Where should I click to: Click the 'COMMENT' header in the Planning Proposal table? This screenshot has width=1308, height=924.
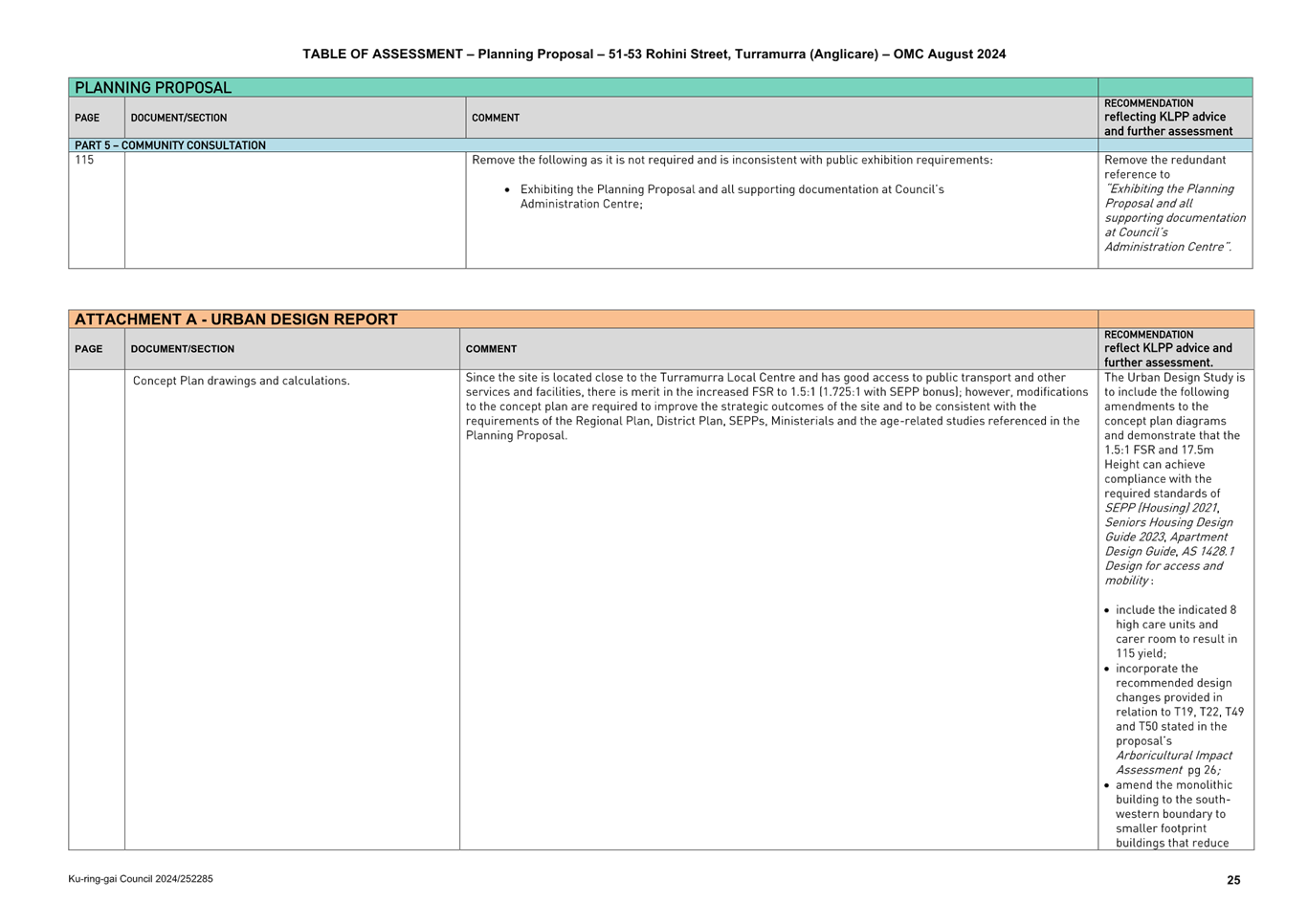pos(496,118)
